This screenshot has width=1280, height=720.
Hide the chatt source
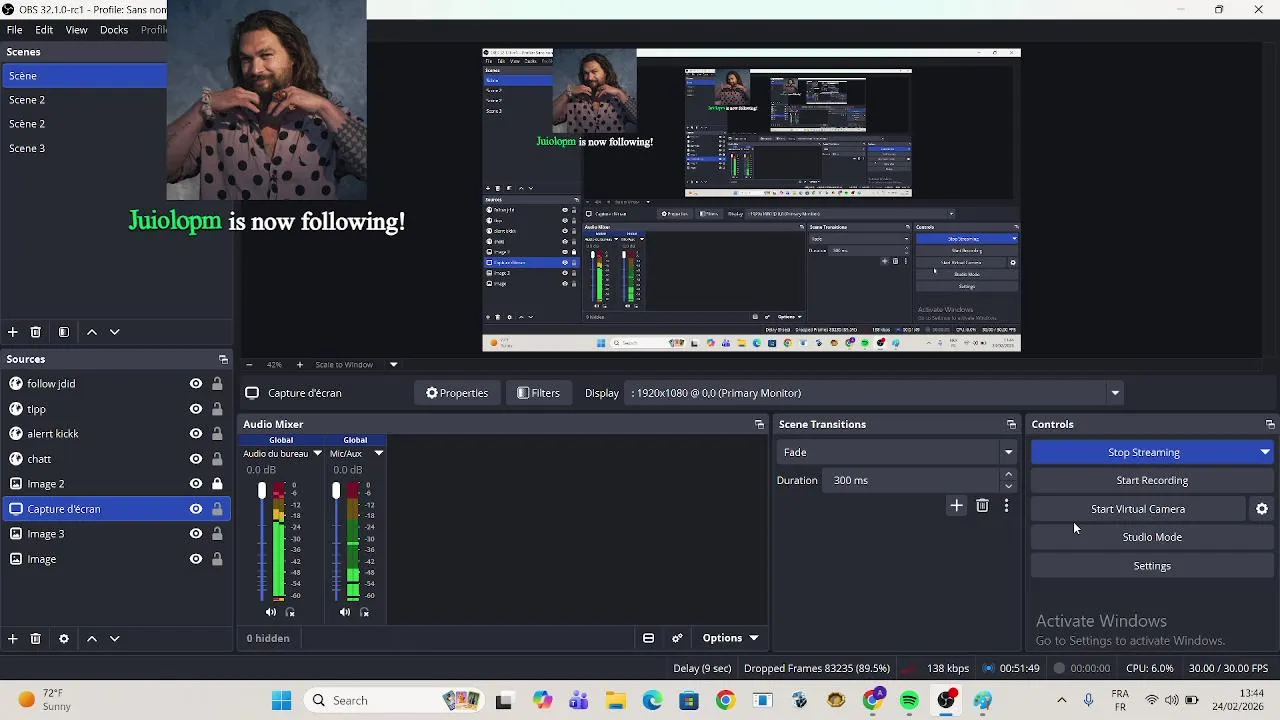click(196, 459)
